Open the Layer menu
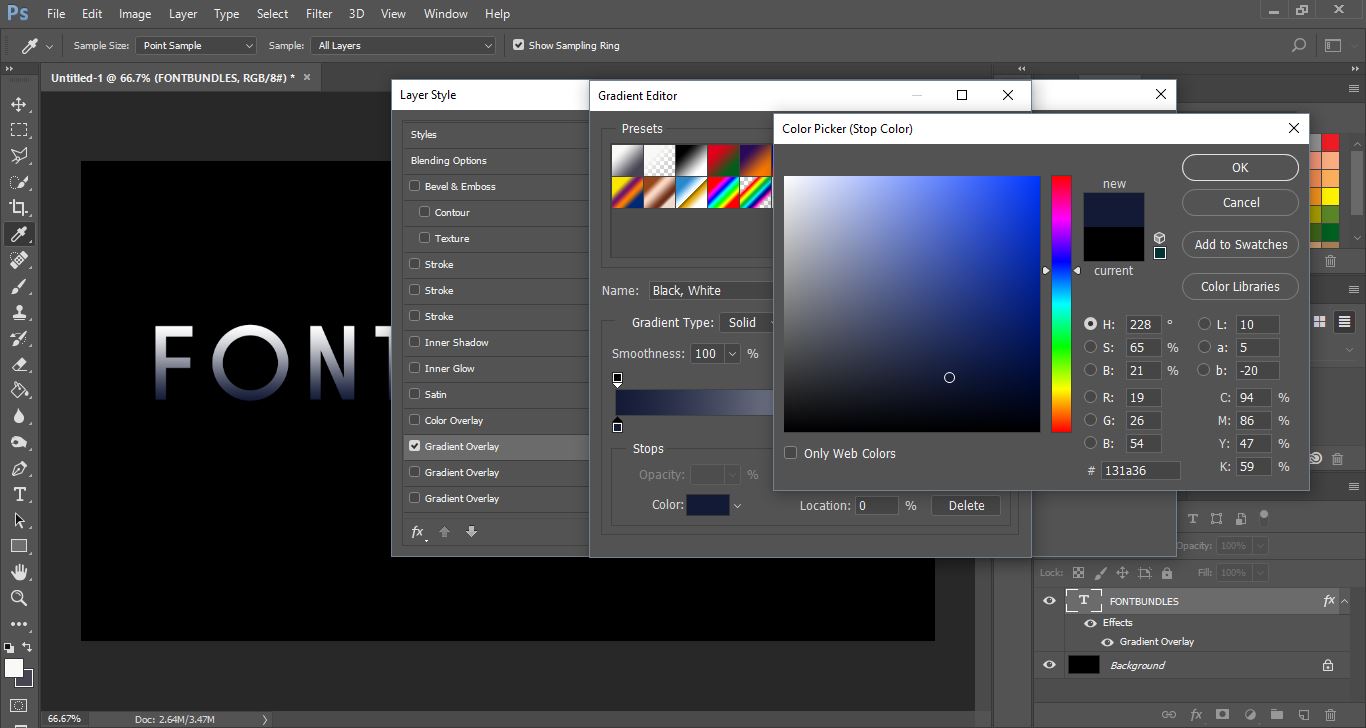 (x=183, y=14)
